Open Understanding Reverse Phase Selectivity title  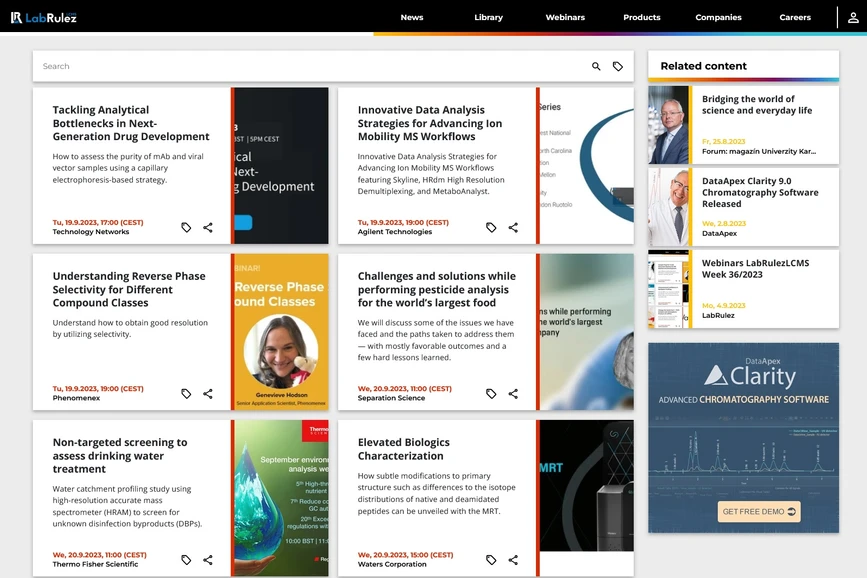click(x=129, y=289)
